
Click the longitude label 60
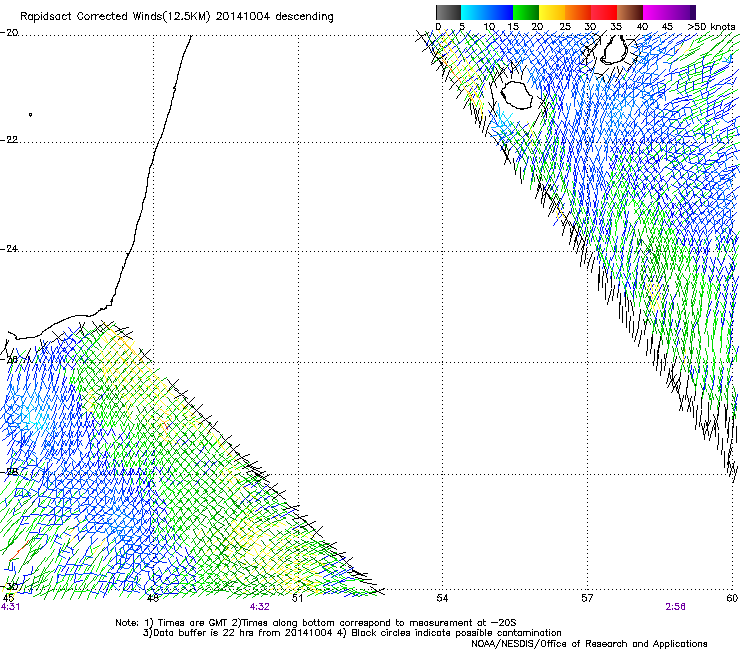coord(732,598)
